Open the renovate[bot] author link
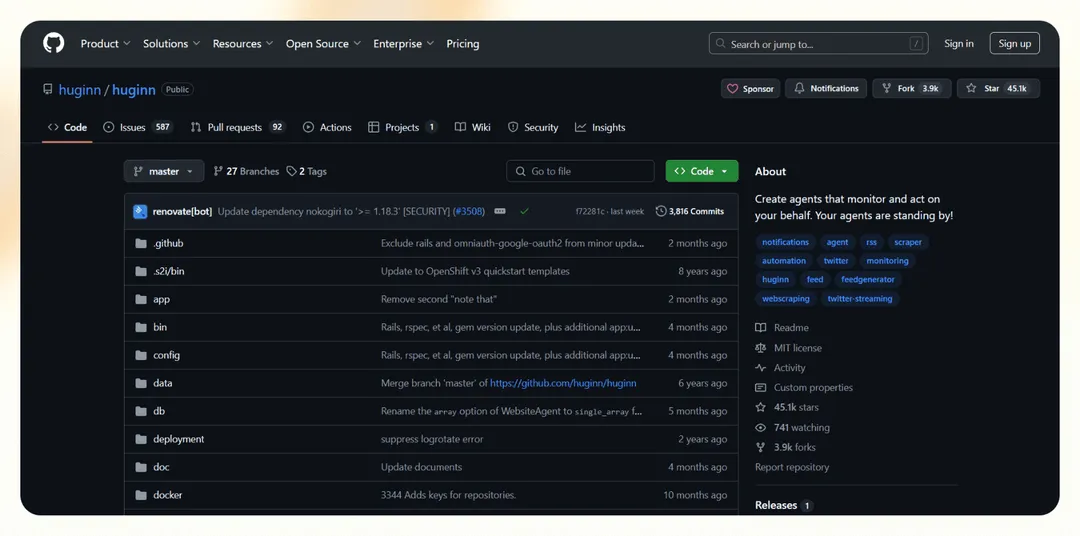Image resolution: width=1080 pixels, height=536 pixels. point(183,212)
